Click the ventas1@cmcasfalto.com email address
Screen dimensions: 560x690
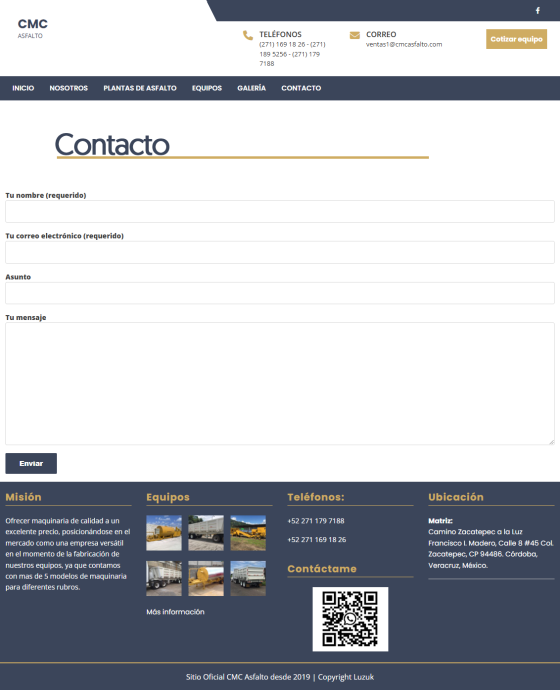point(404,44)
